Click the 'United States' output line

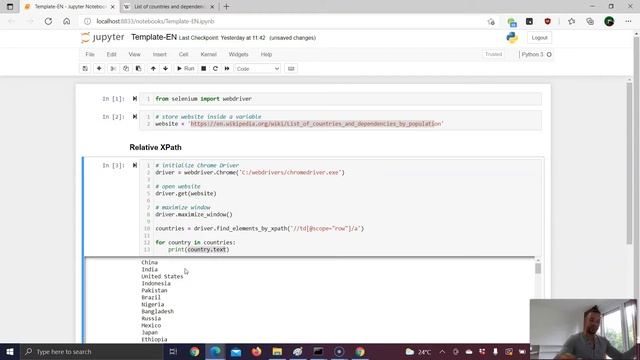coord(162,276)
